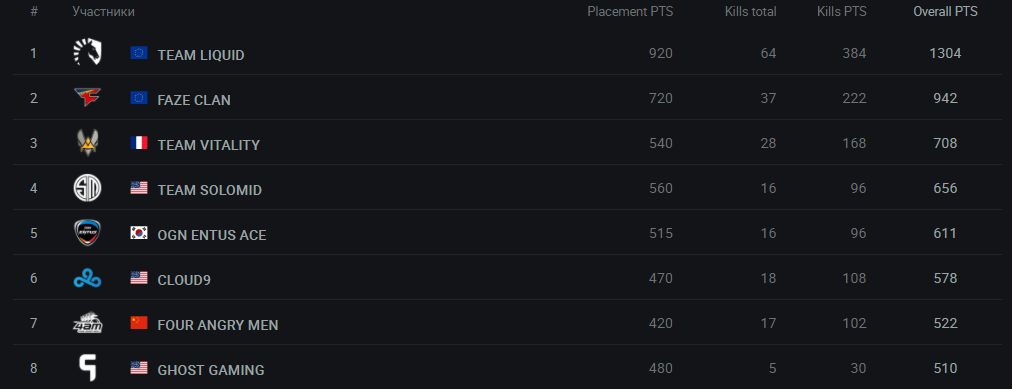Screen dimensions: 1012x389
Task: Click the Team Liquid horse logo
Action: tap(87, 52)
